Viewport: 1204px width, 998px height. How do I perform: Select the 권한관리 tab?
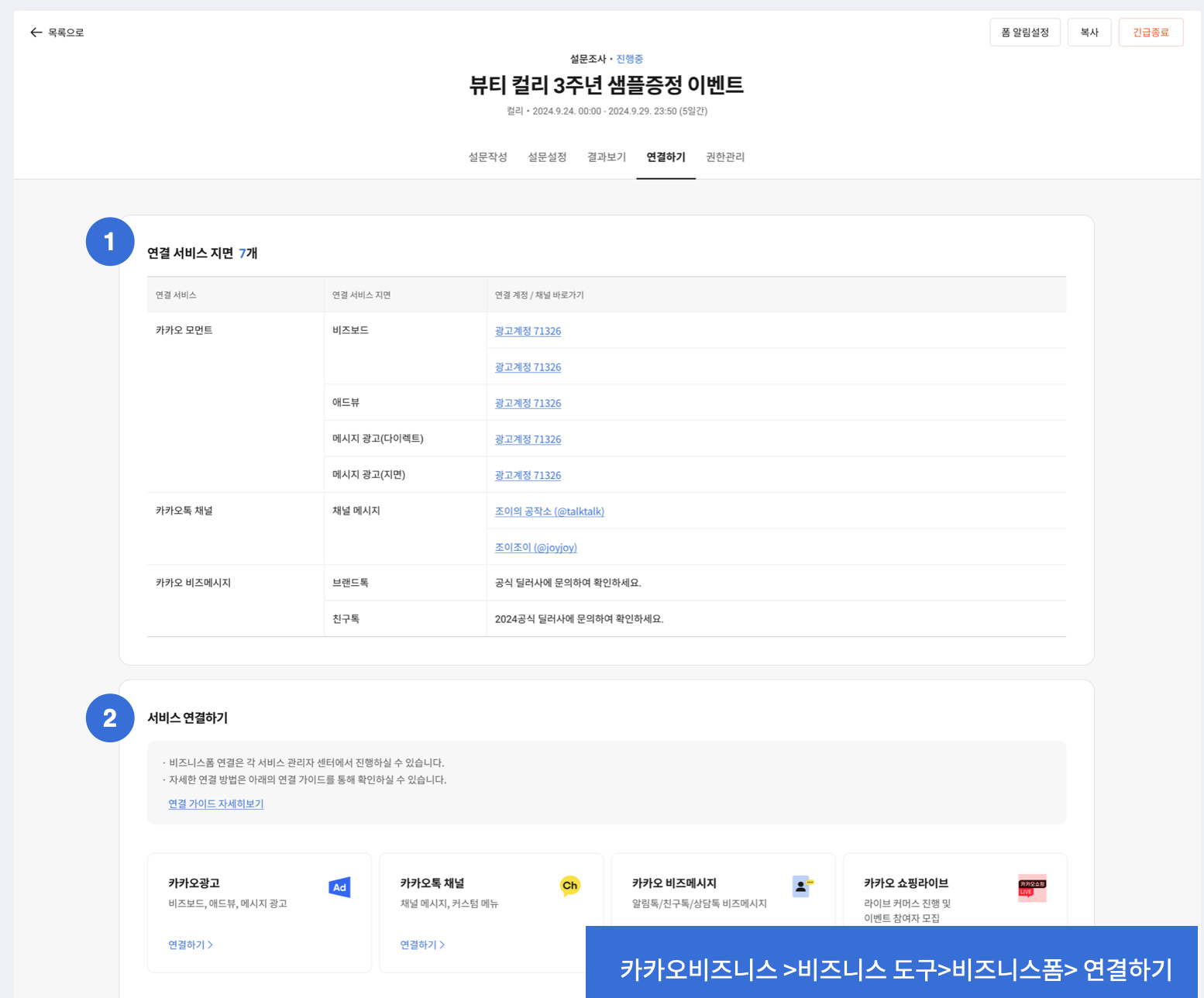tap(724, 157)
